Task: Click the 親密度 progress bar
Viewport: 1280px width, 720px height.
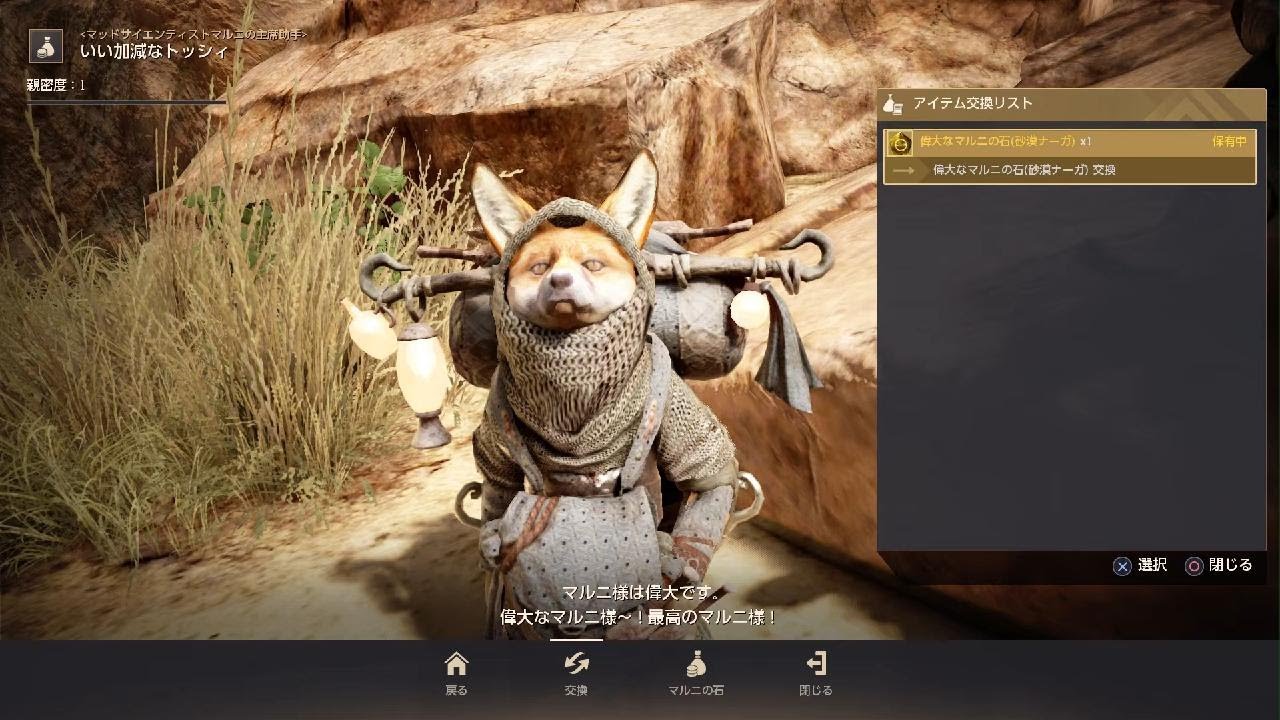Action: [x=126, y=103]
